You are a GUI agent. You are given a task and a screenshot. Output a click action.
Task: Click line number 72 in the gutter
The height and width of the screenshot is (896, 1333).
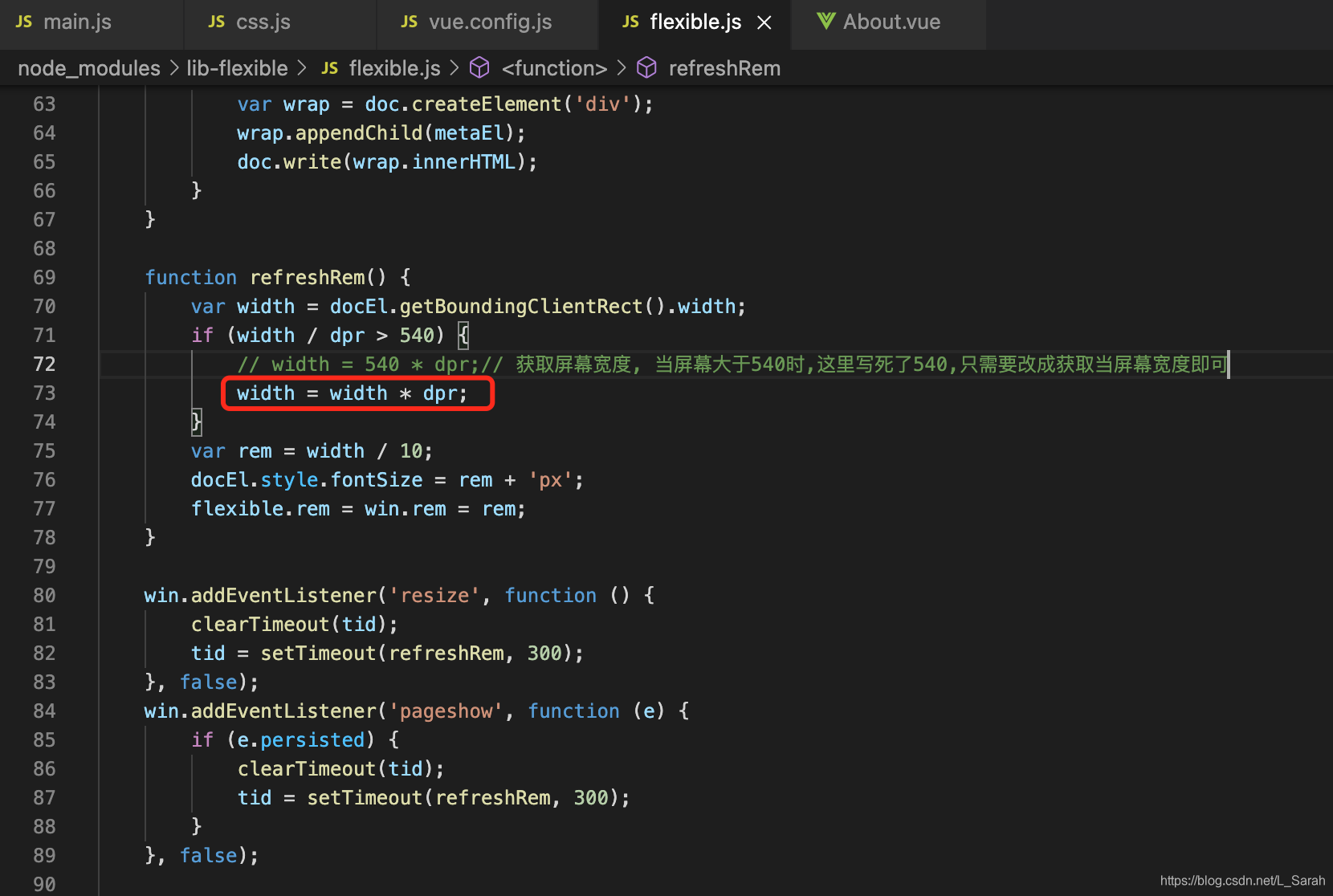(44, 365)
